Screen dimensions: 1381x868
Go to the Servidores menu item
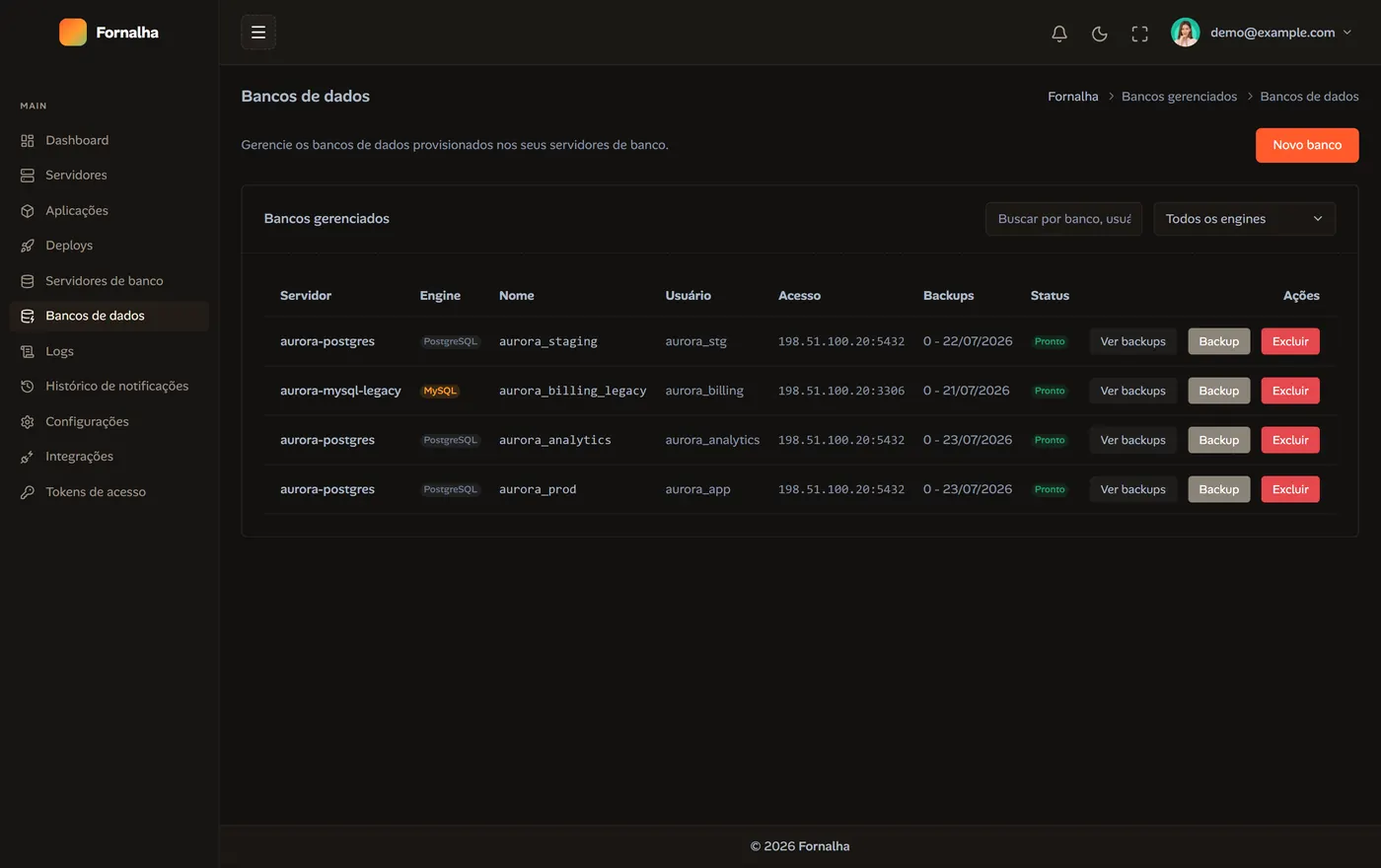(109, 176)
